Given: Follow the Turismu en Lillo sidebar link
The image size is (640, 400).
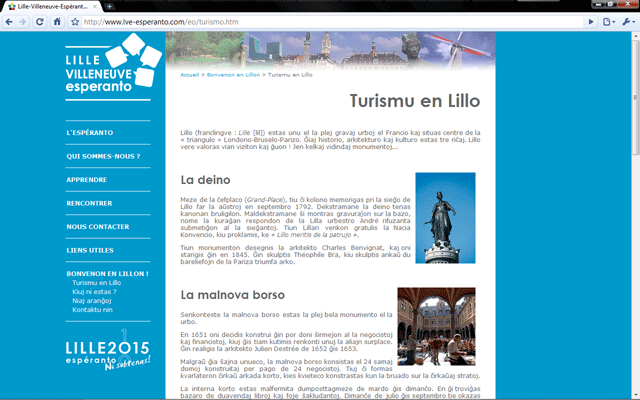Looking at the screenshot, I should click(97, 282).
